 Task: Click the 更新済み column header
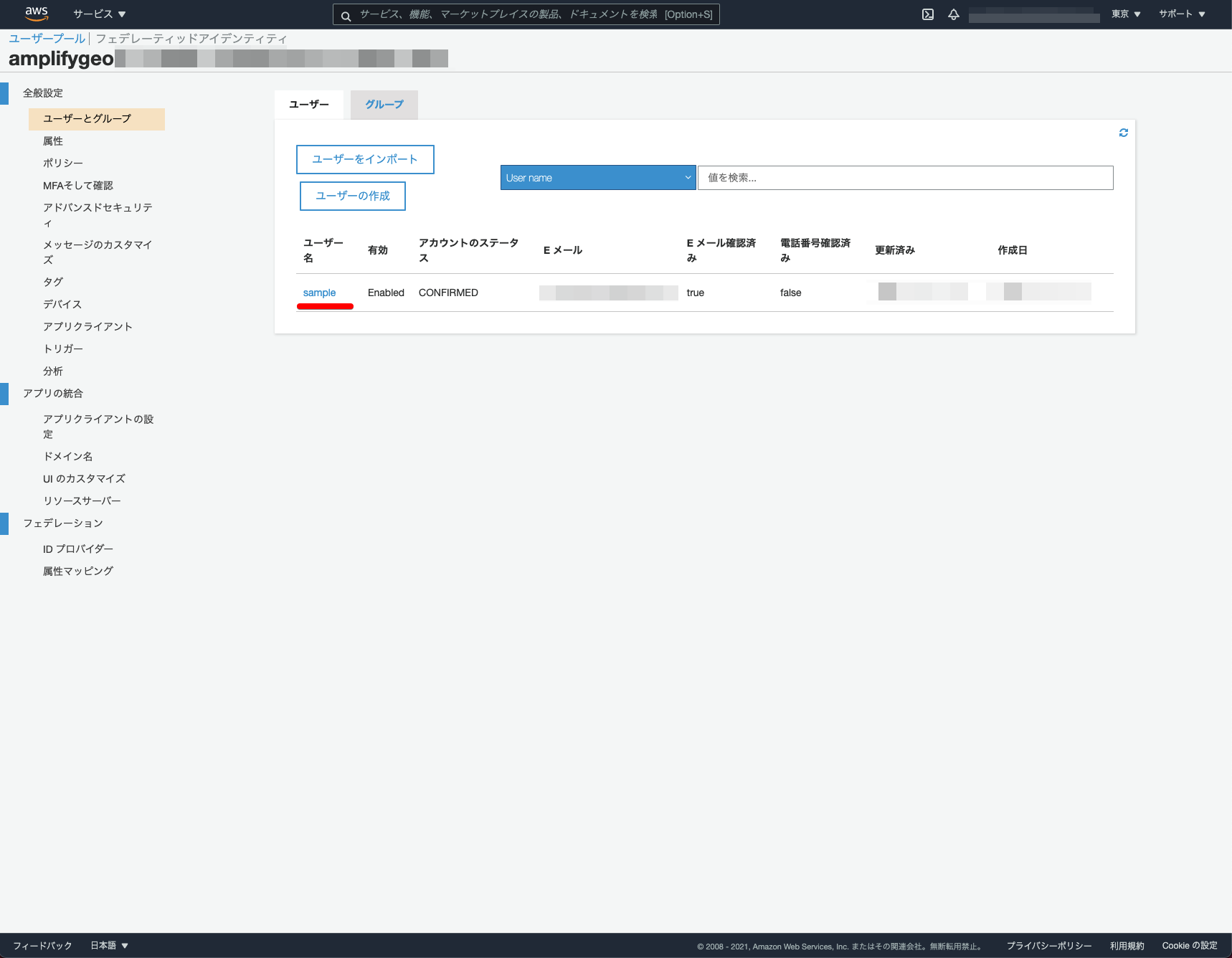pos(895,250)
